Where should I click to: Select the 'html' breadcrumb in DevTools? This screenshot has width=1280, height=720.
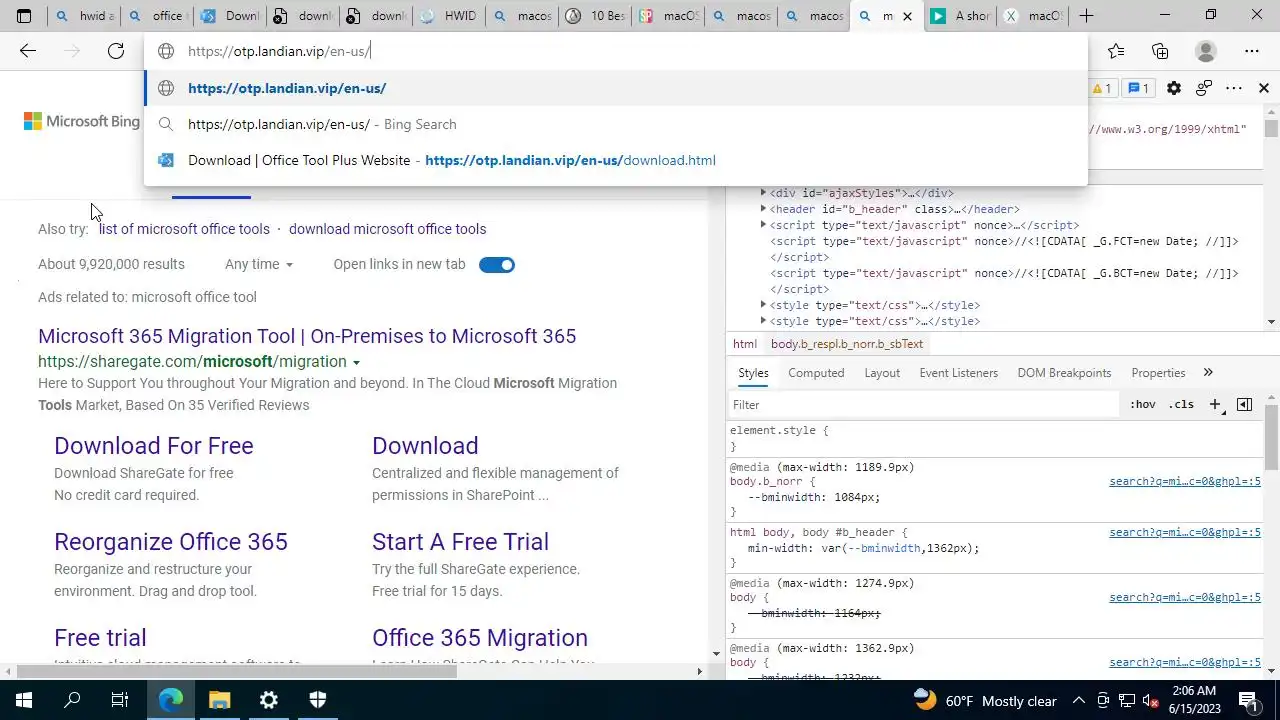click(x=745, y=344)
